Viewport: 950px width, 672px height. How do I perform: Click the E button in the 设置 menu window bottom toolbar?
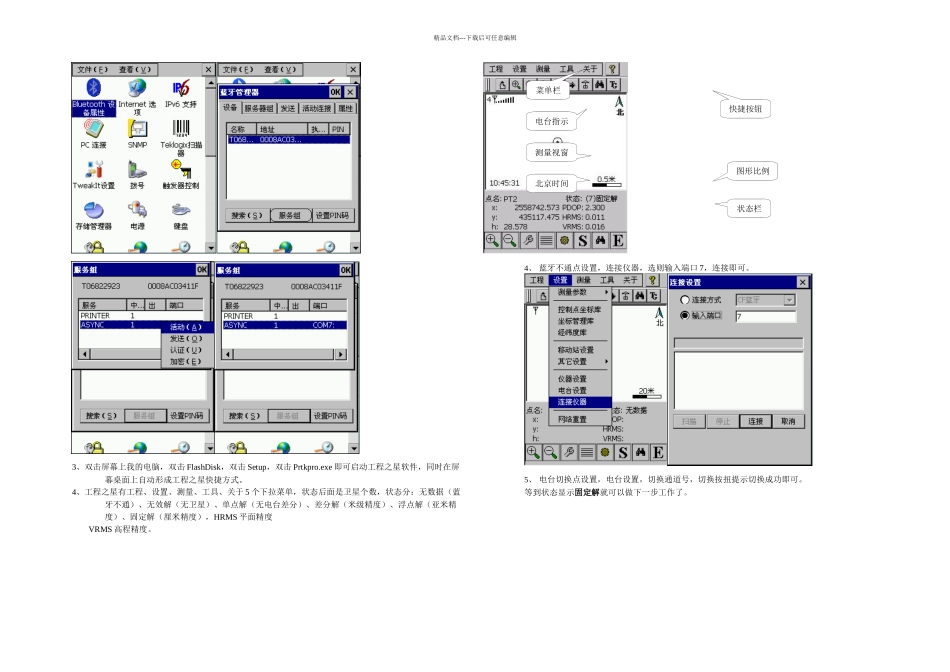[658, 452]
